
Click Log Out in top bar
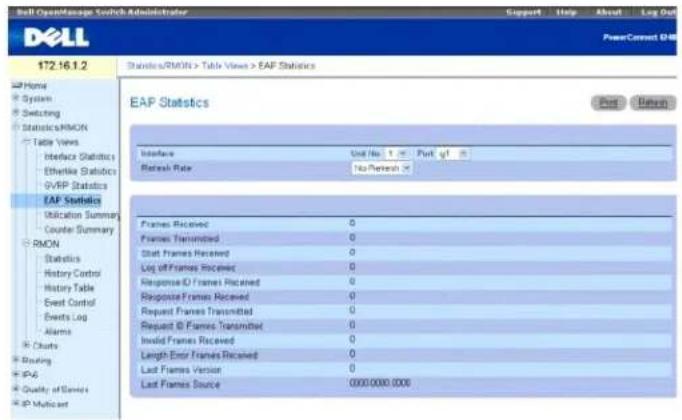[658, 12]
